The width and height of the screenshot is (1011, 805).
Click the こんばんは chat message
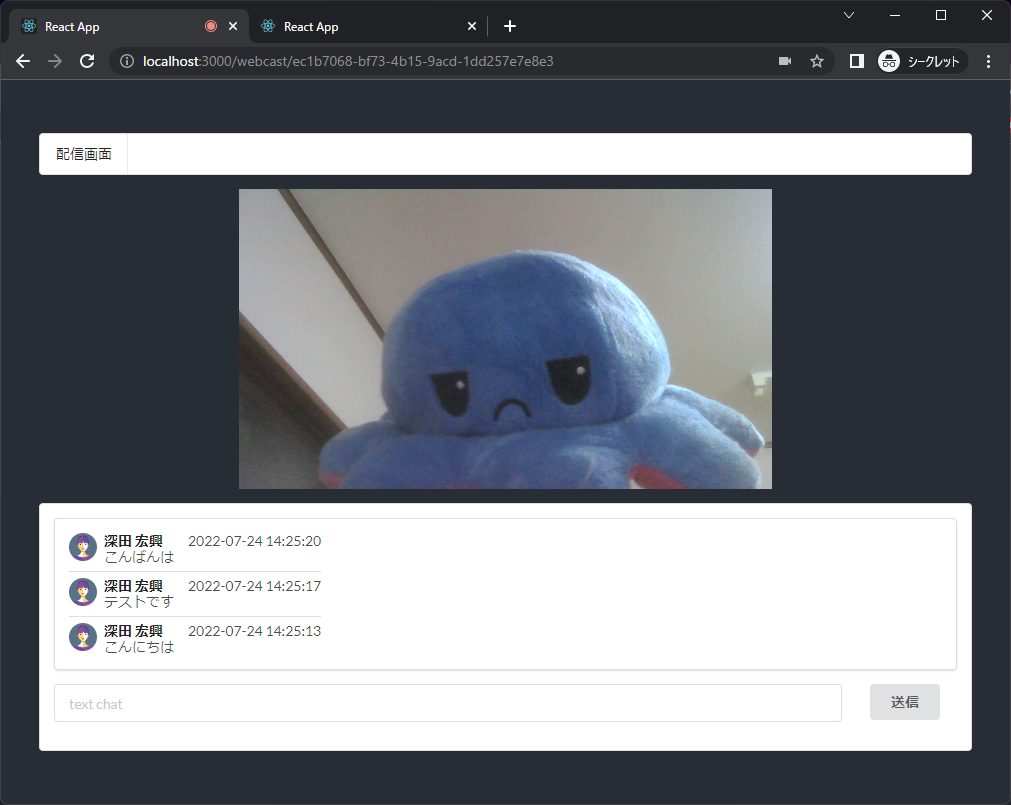[x=139, y=557]
